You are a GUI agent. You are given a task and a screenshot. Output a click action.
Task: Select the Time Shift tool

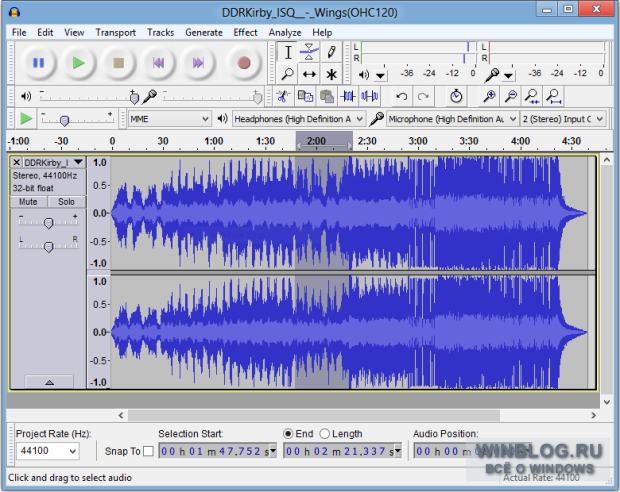point(309,74)
